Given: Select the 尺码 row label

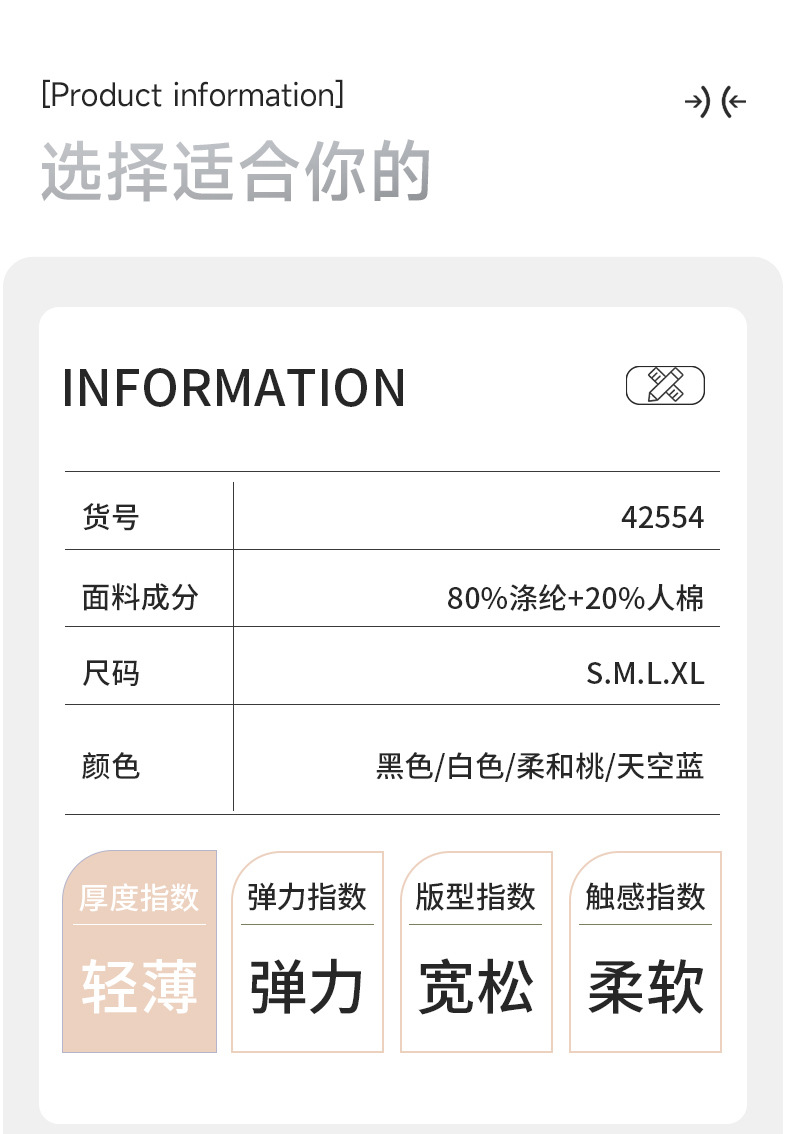Looking at the screenshot, I should 110,673.
